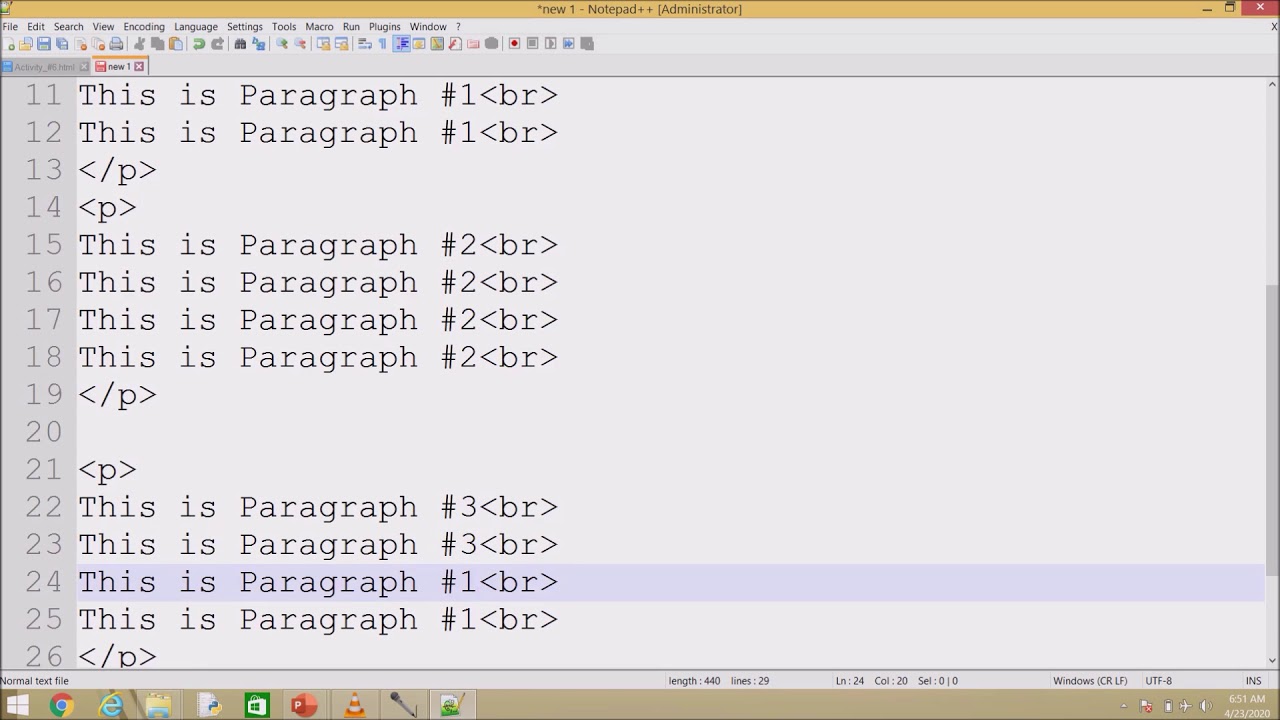Image resolution: width=1280 pixels, height=720 pixels.
Task: Open the ? help menu
Action: (458, 27)
